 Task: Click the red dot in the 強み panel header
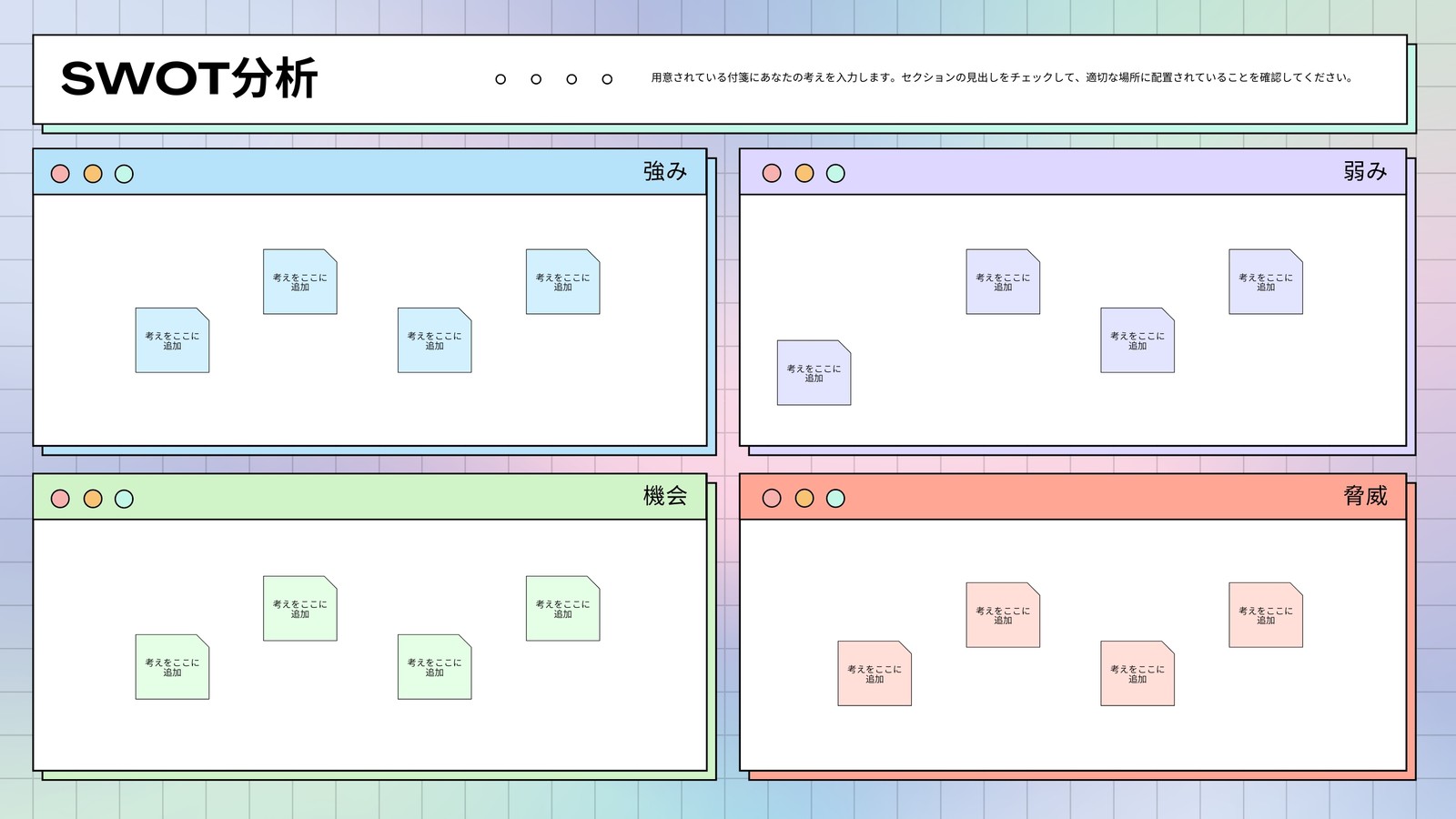(60, 174)
